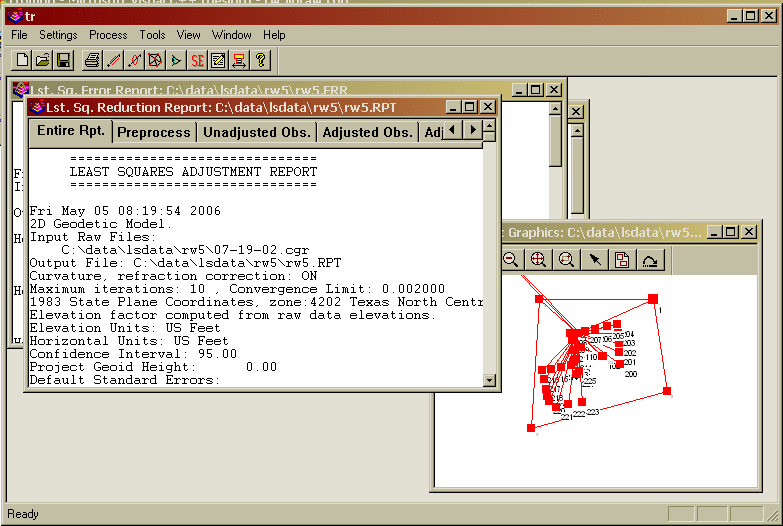Maximize the Reduction Report window
Screen dimensions: 783x526
[470, 107]
